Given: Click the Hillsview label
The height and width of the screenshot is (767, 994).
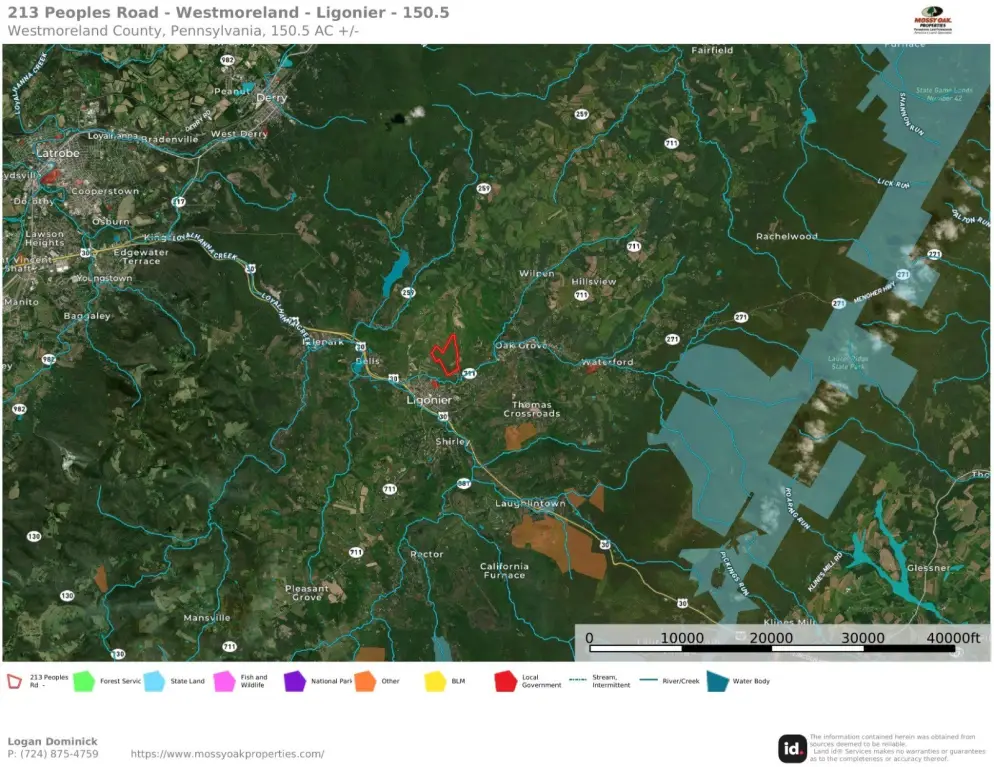Looking at the screenshot, I should [593, 281].
